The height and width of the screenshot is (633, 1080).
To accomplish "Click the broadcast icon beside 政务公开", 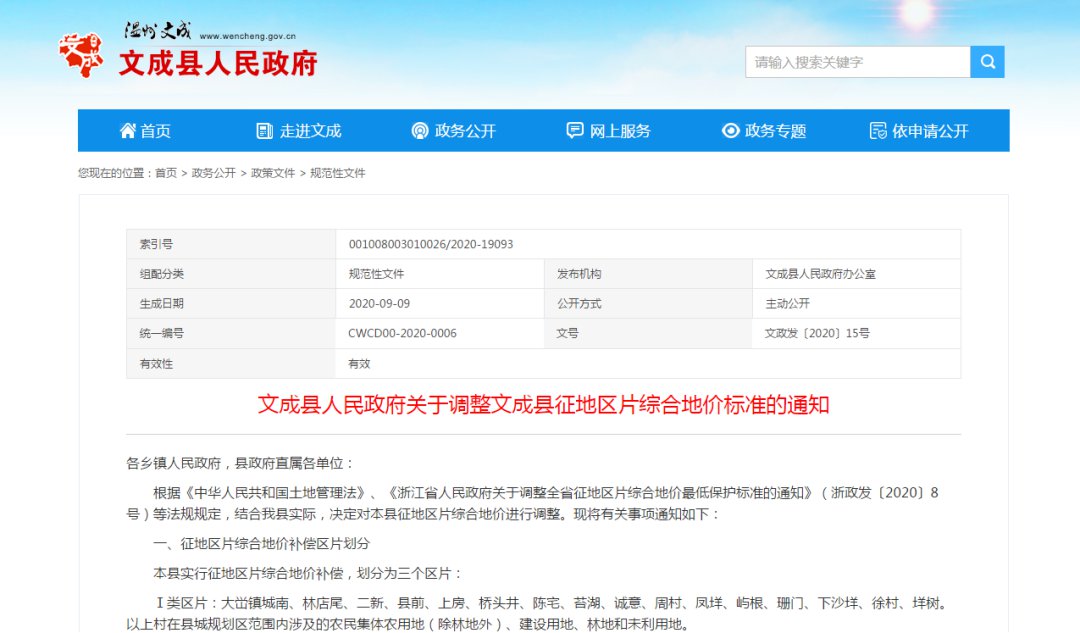I will coord(420,131).
